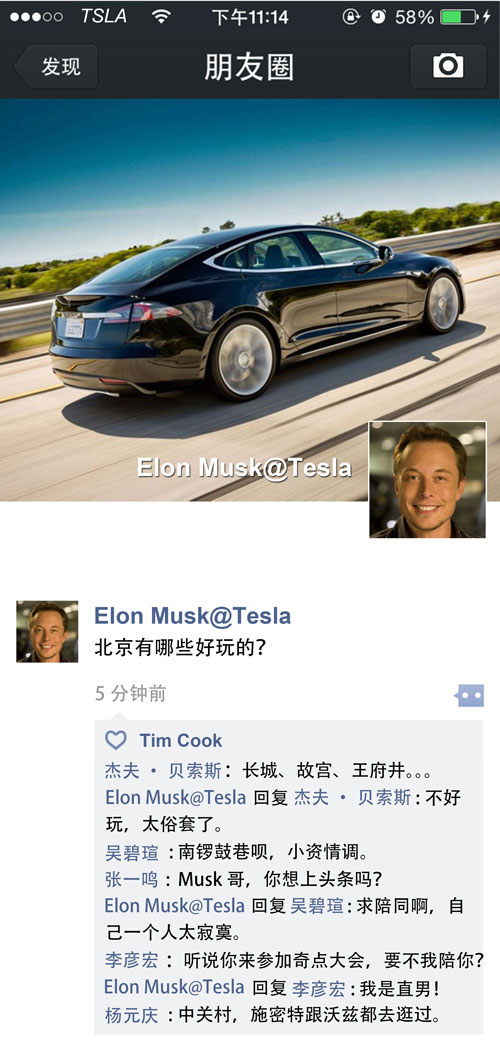Open commenter 杨元庆 profile link
The image size is (500, 1060).
[131, 1015]
